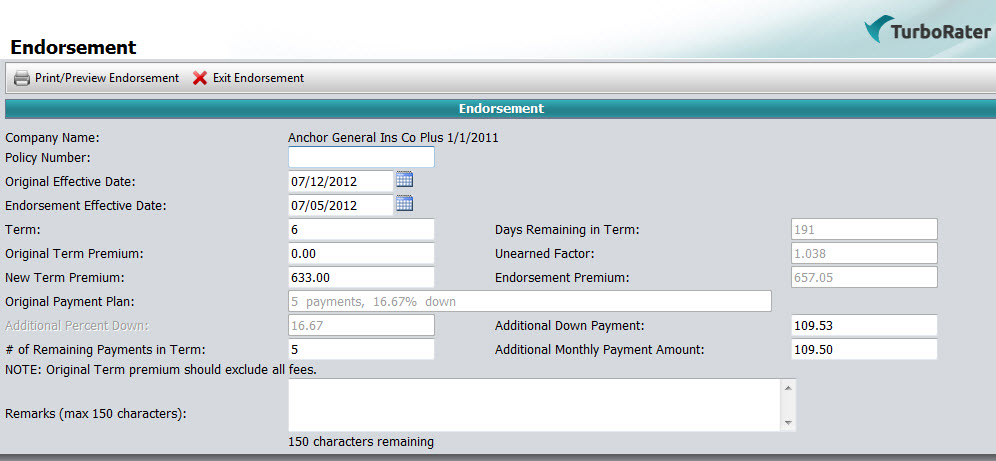996x461 pixels.
Task: Click the Remarks scrollbar up arrow
Action: [x=788, y=387]
